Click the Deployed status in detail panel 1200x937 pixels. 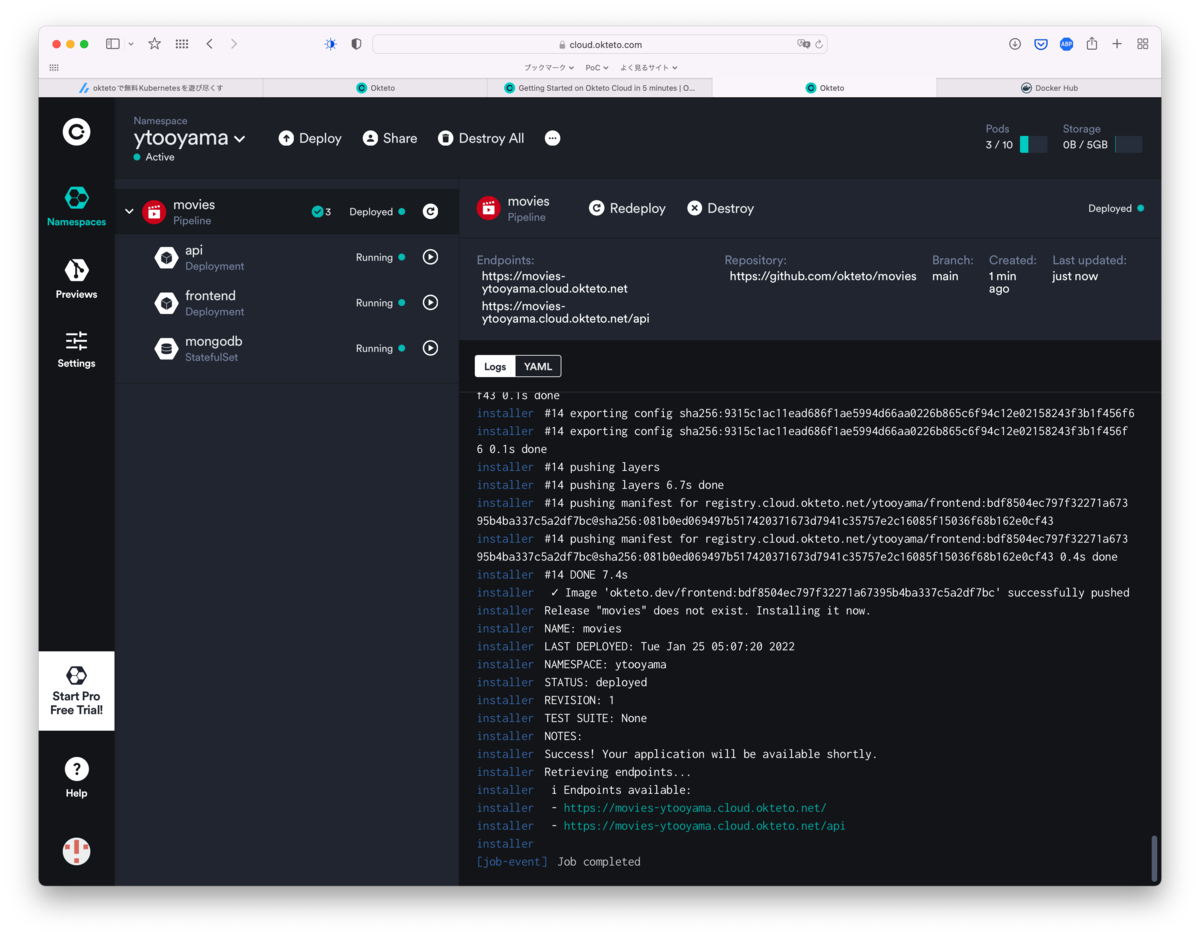click(x=1115, y=208)
